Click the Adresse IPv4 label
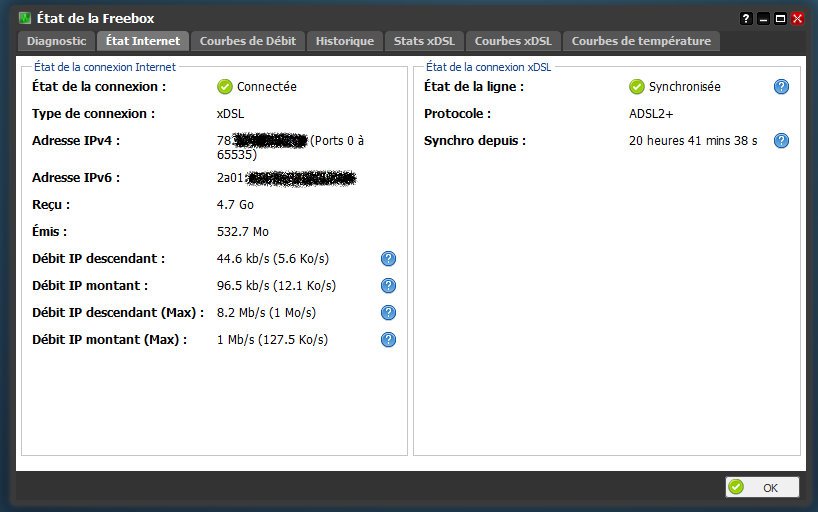Screen dimensions: 818x512 point(76,141)
